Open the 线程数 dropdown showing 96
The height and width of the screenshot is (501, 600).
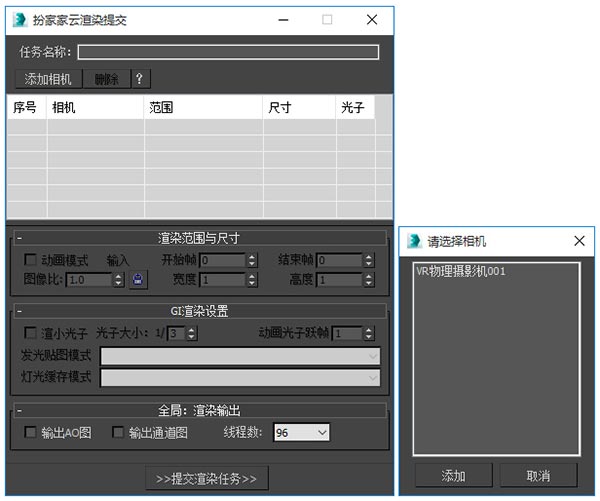coord(301,432)
